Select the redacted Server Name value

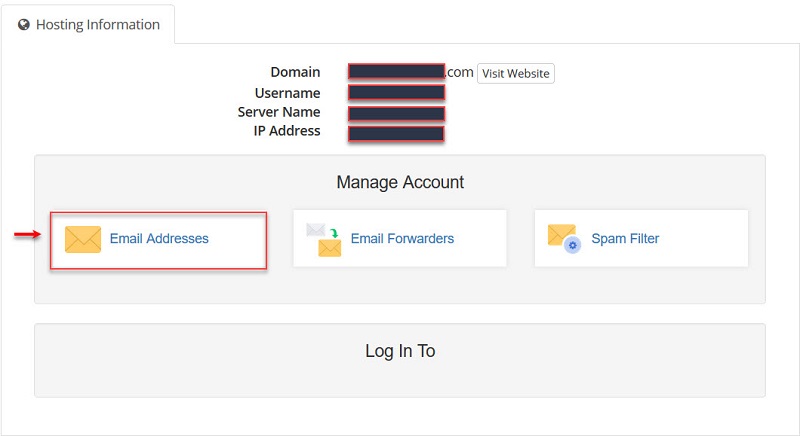coord(396,113)
